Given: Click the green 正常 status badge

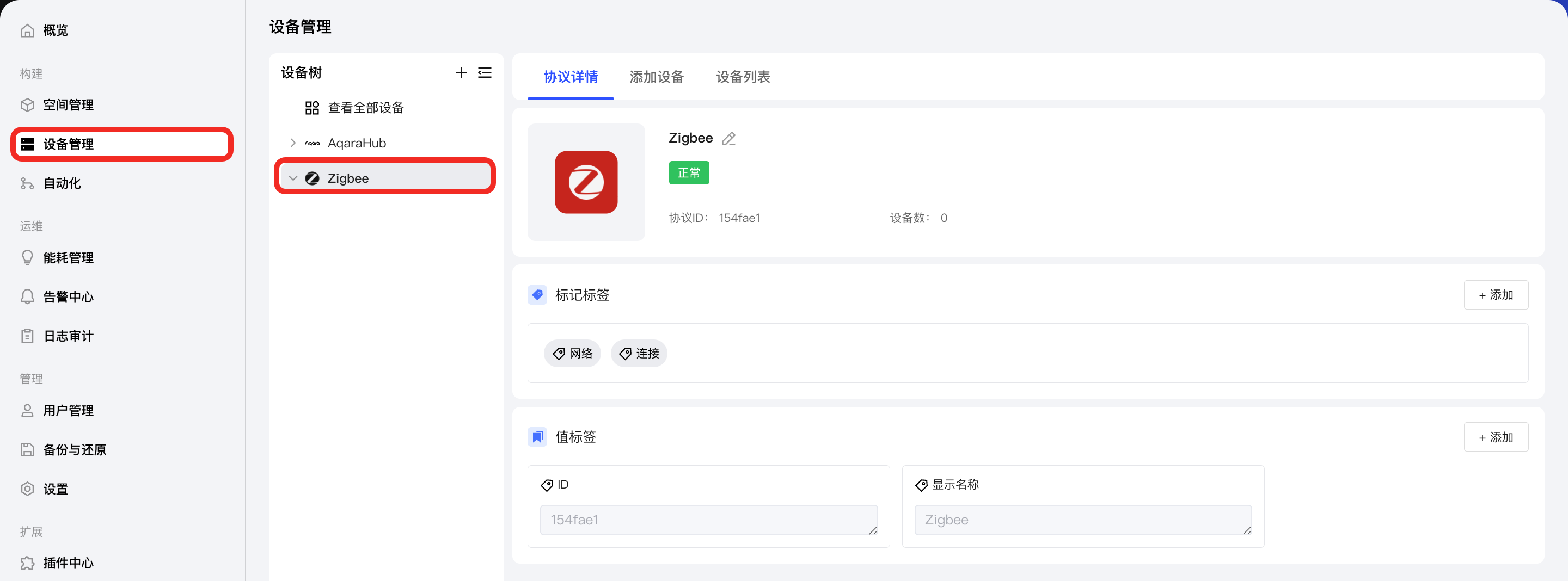Looking at the screenshot, I should [x=689, y=173].
